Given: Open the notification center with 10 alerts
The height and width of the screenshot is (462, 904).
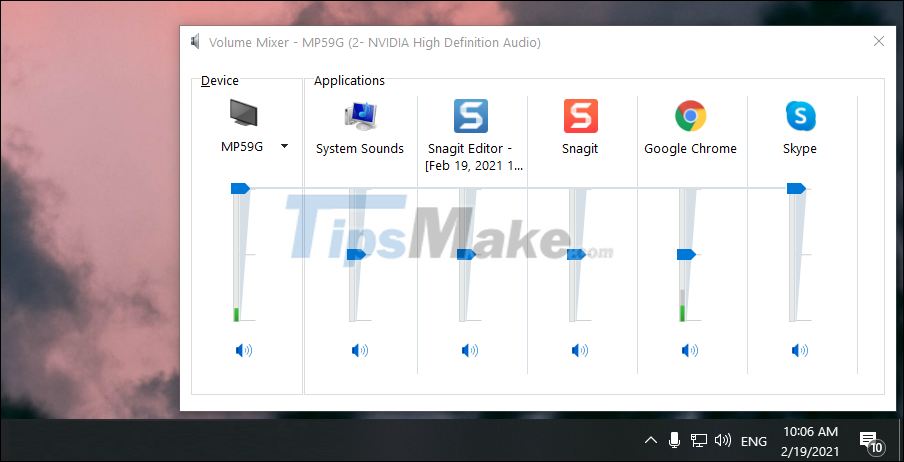Looking at the screenshot, I should pos(871,442).
